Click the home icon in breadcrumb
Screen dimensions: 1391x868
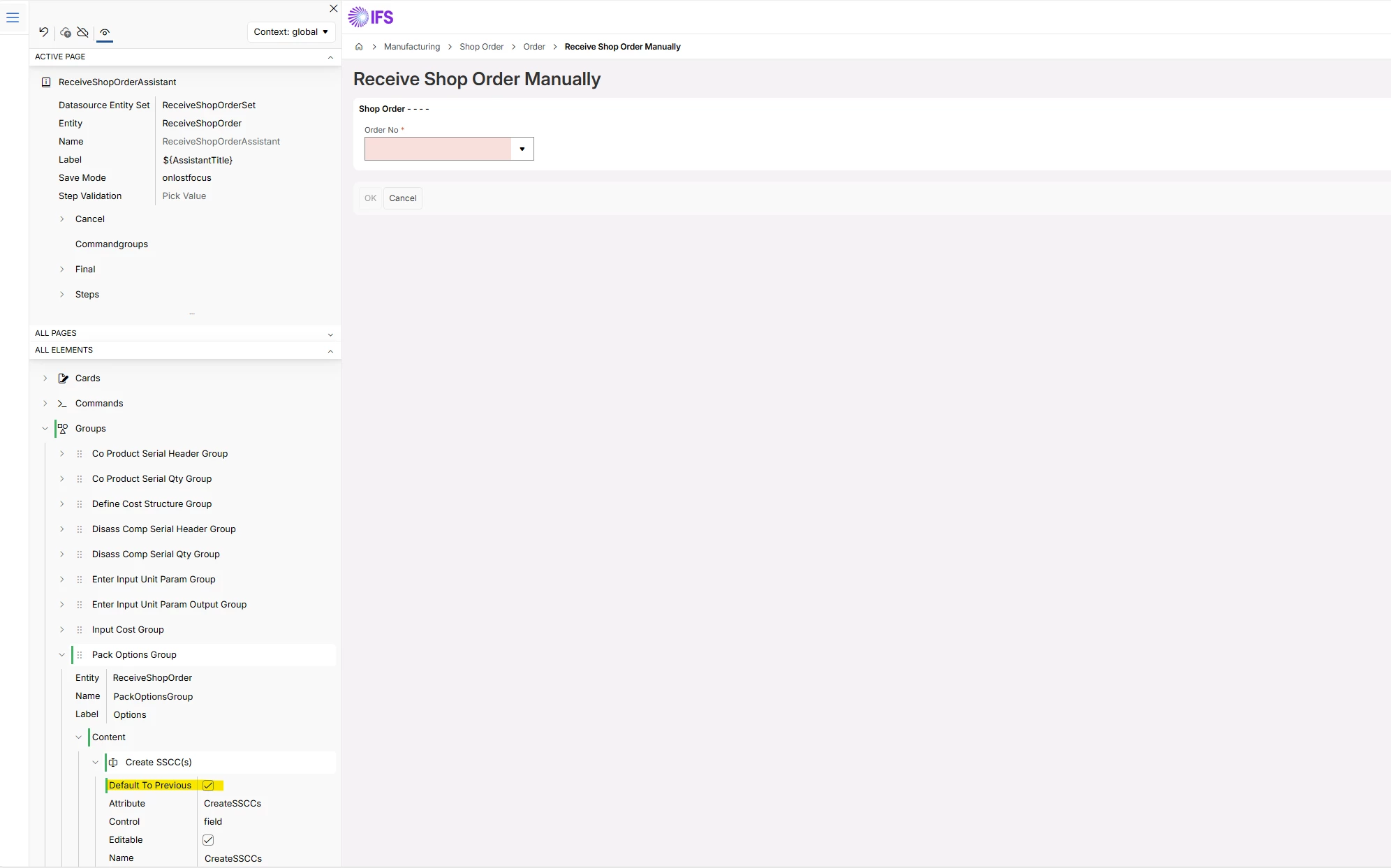tap(359, 47)
